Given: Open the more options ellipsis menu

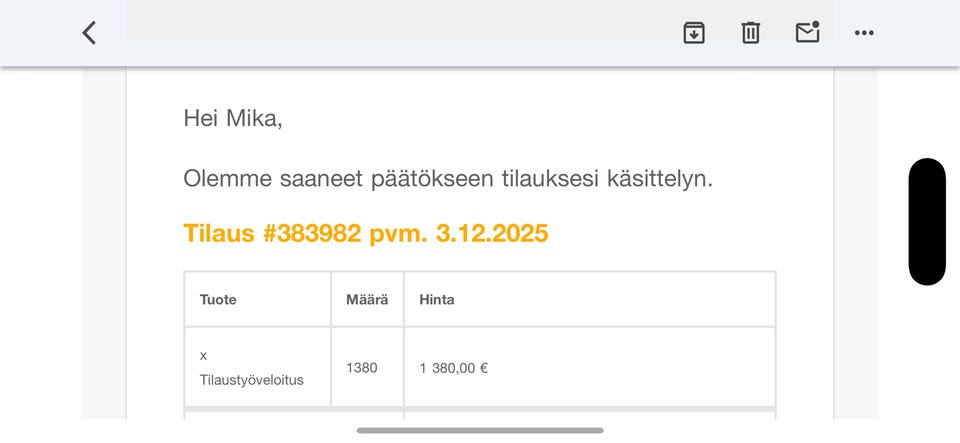Looking at the screenshot, I should coord(864,33).
